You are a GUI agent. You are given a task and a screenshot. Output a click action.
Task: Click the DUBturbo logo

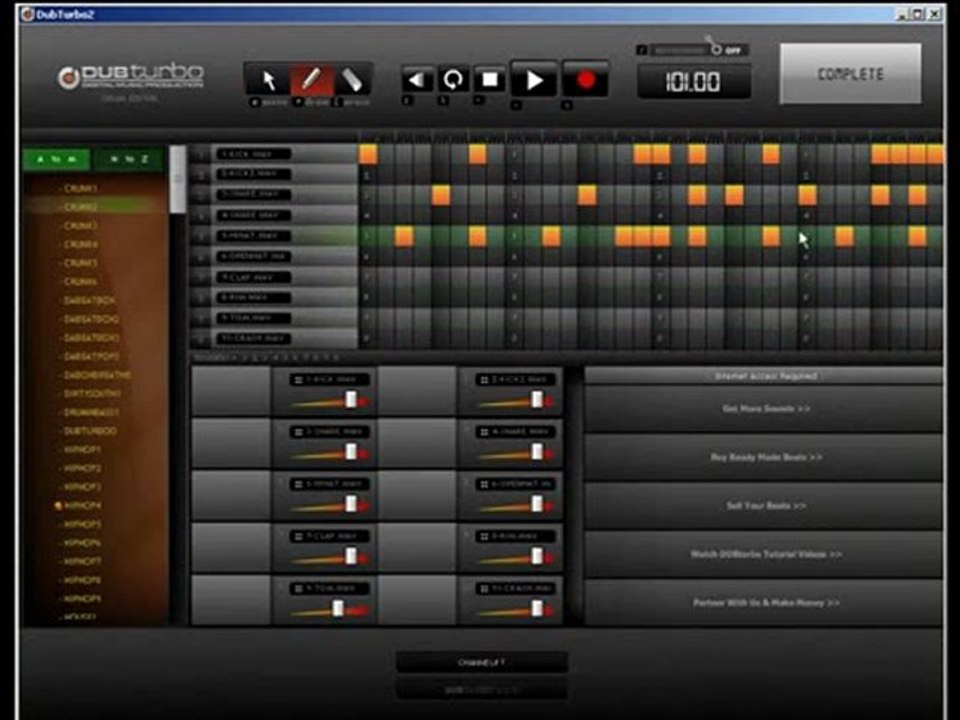pyautogui.click(x=131, y=78)
